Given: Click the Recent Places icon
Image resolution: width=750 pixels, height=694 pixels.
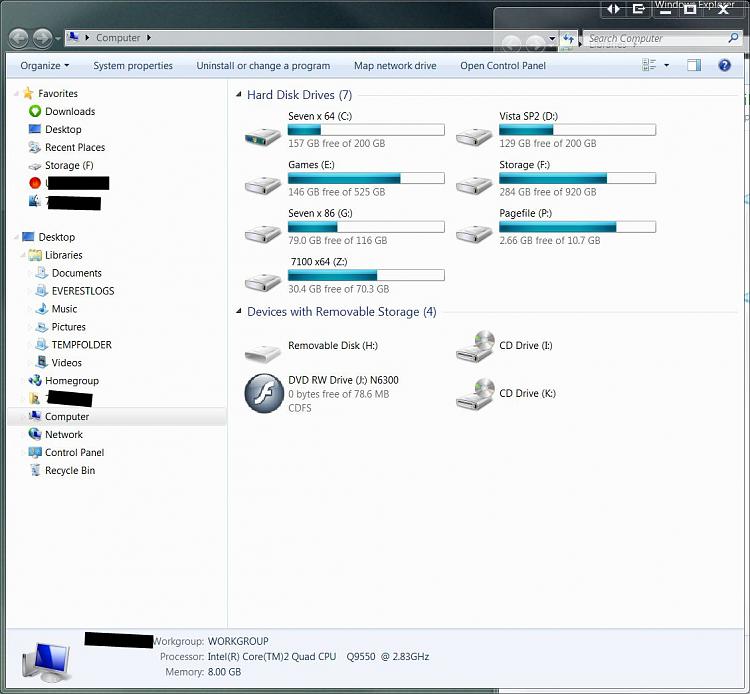Looking at the screenshot, I should (x=35, y=147).
